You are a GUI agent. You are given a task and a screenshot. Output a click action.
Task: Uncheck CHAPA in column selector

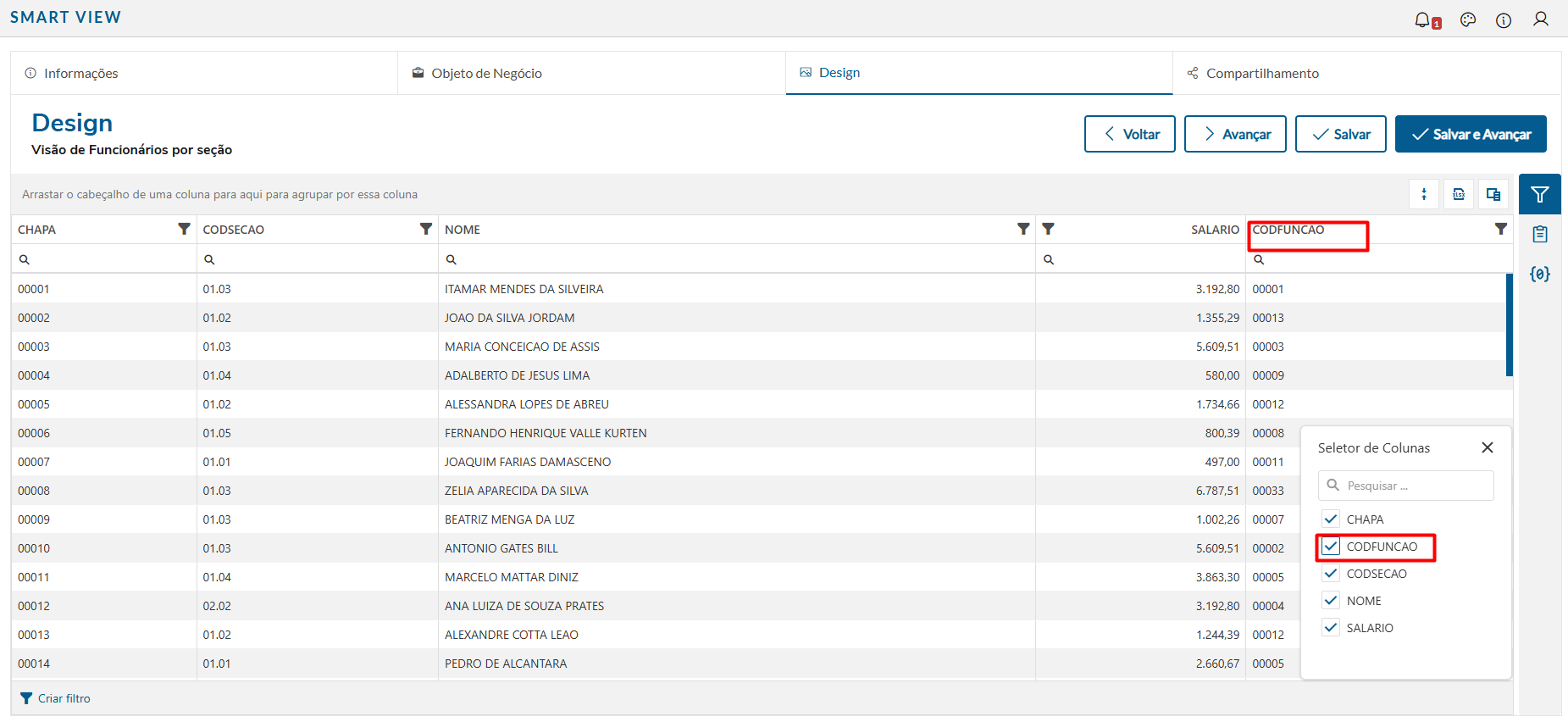[1331, 519]
